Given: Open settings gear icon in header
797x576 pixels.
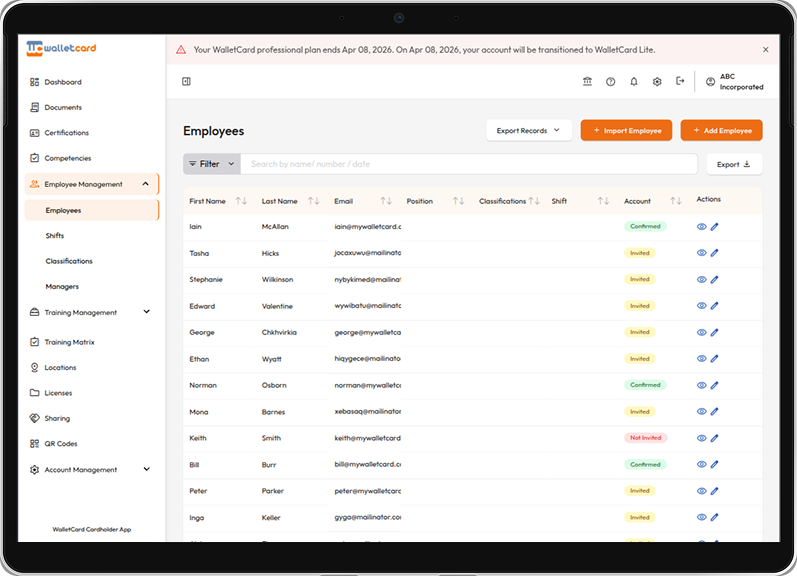Looking at the screenshot, I should (657, 81).
